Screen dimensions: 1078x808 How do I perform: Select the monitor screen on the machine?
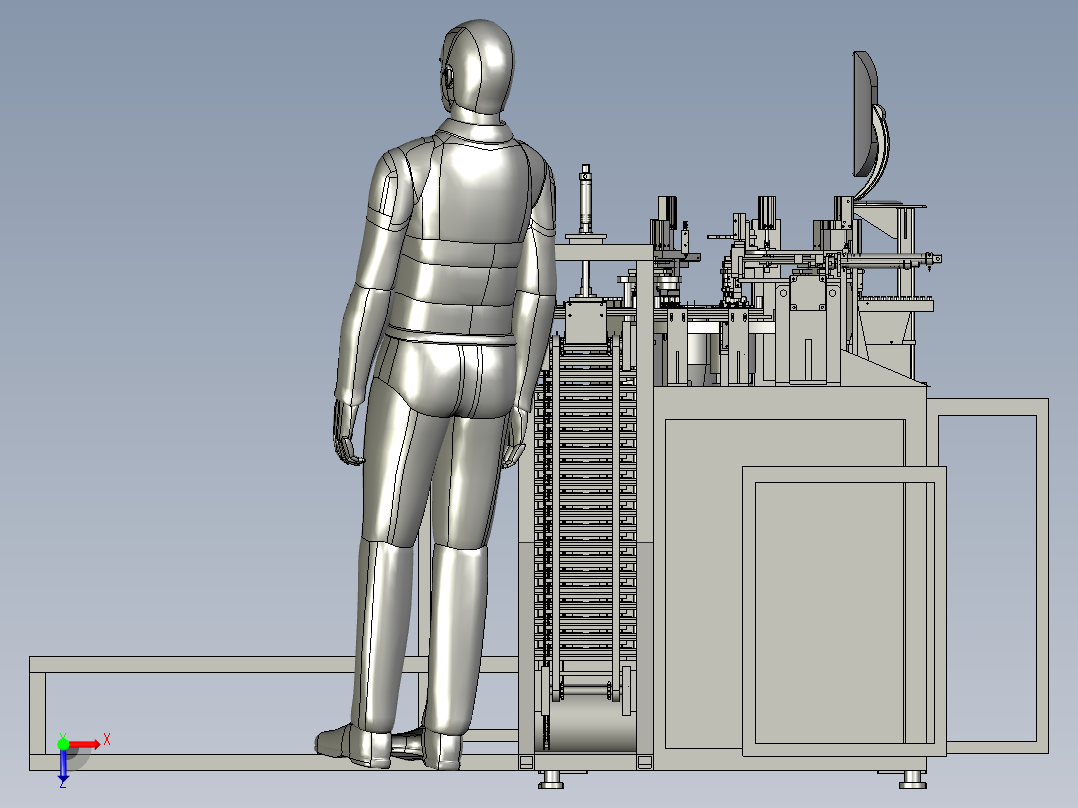click(x=864, y=114)
